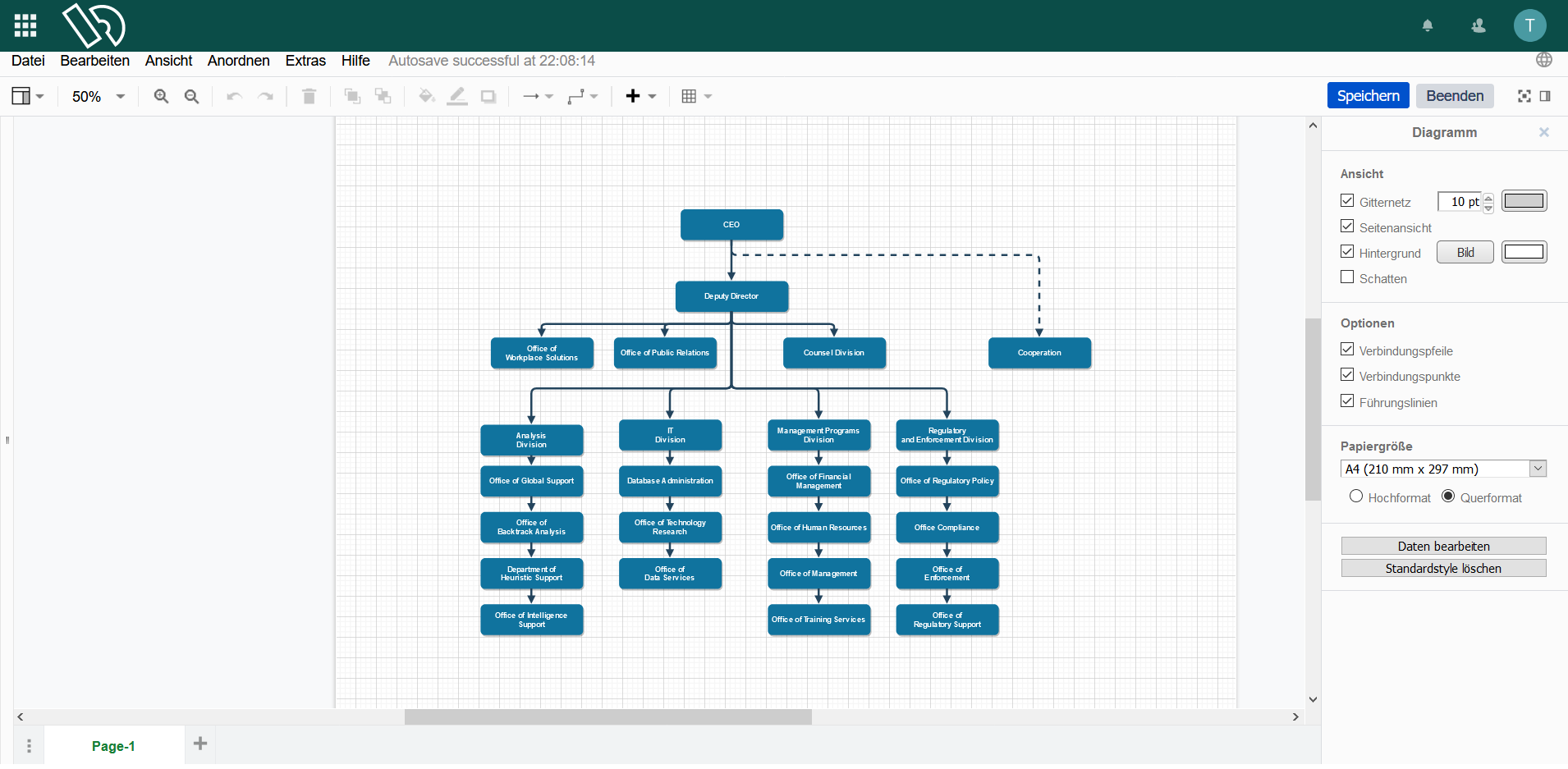
Task: Toggle the Seitenansicht checkbox
Action: pos(1347,226)
